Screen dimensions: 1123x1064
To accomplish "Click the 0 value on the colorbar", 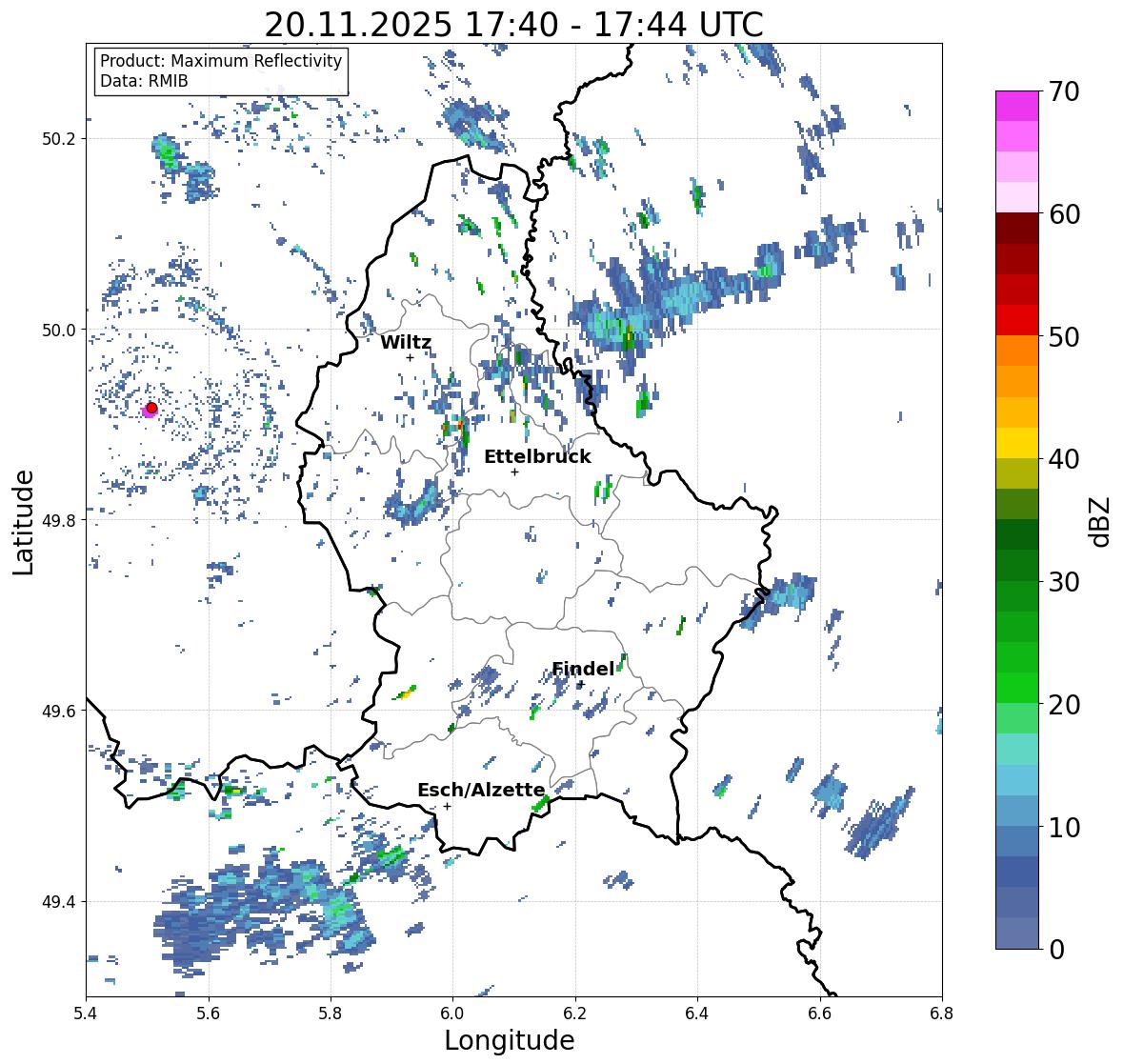I will tap(1056, 950).
